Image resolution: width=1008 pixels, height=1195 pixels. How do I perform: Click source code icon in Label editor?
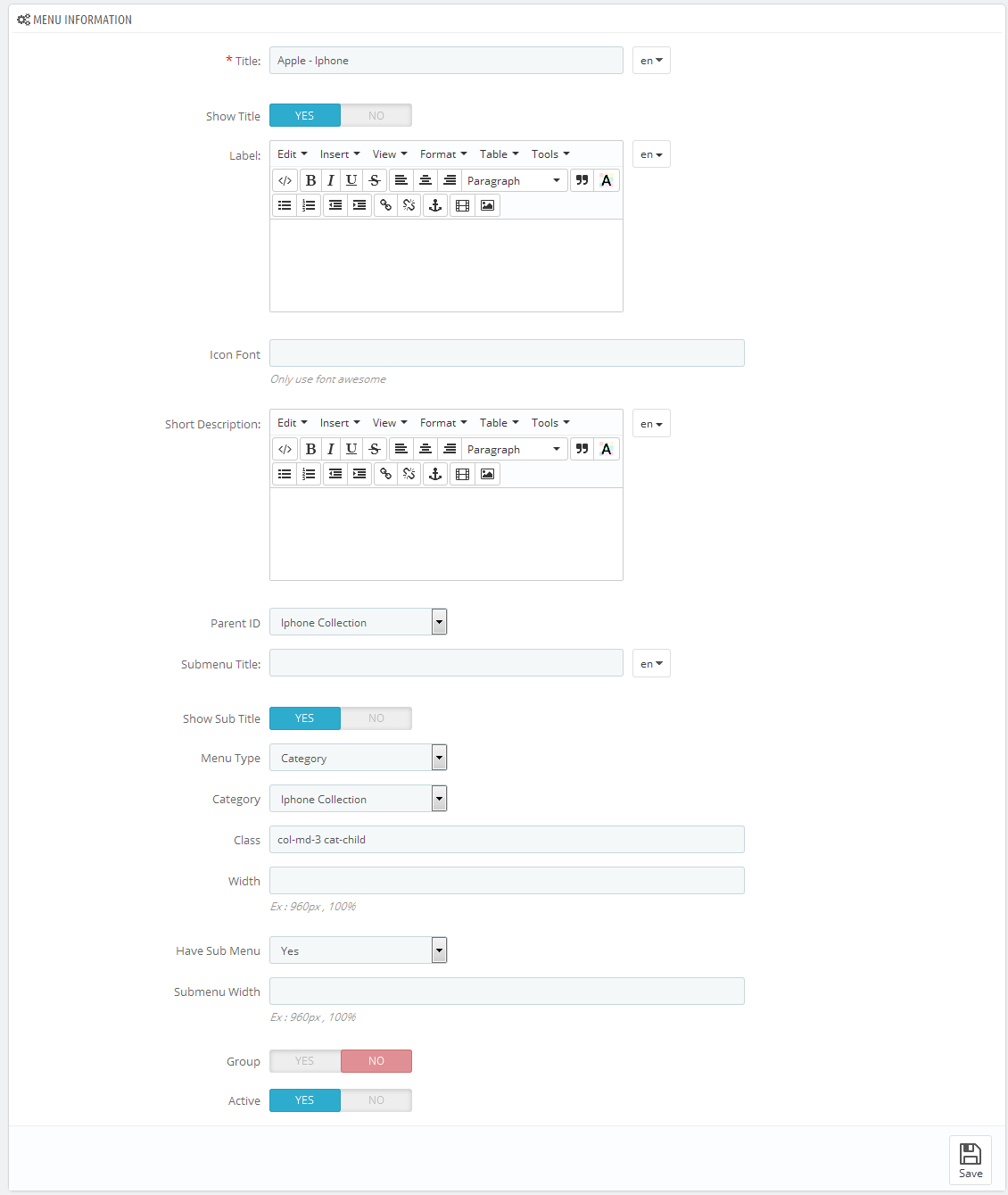coord(285,180)
